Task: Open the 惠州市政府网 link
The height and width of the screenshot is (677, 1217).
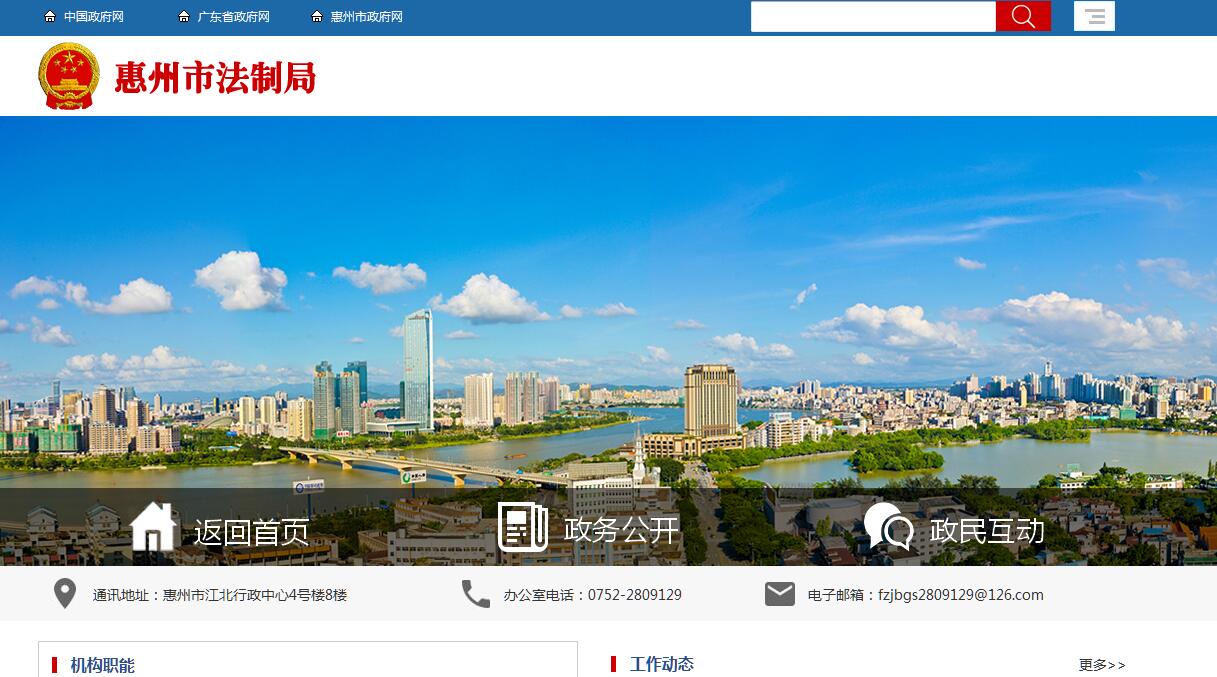Action: pos(366,17)
